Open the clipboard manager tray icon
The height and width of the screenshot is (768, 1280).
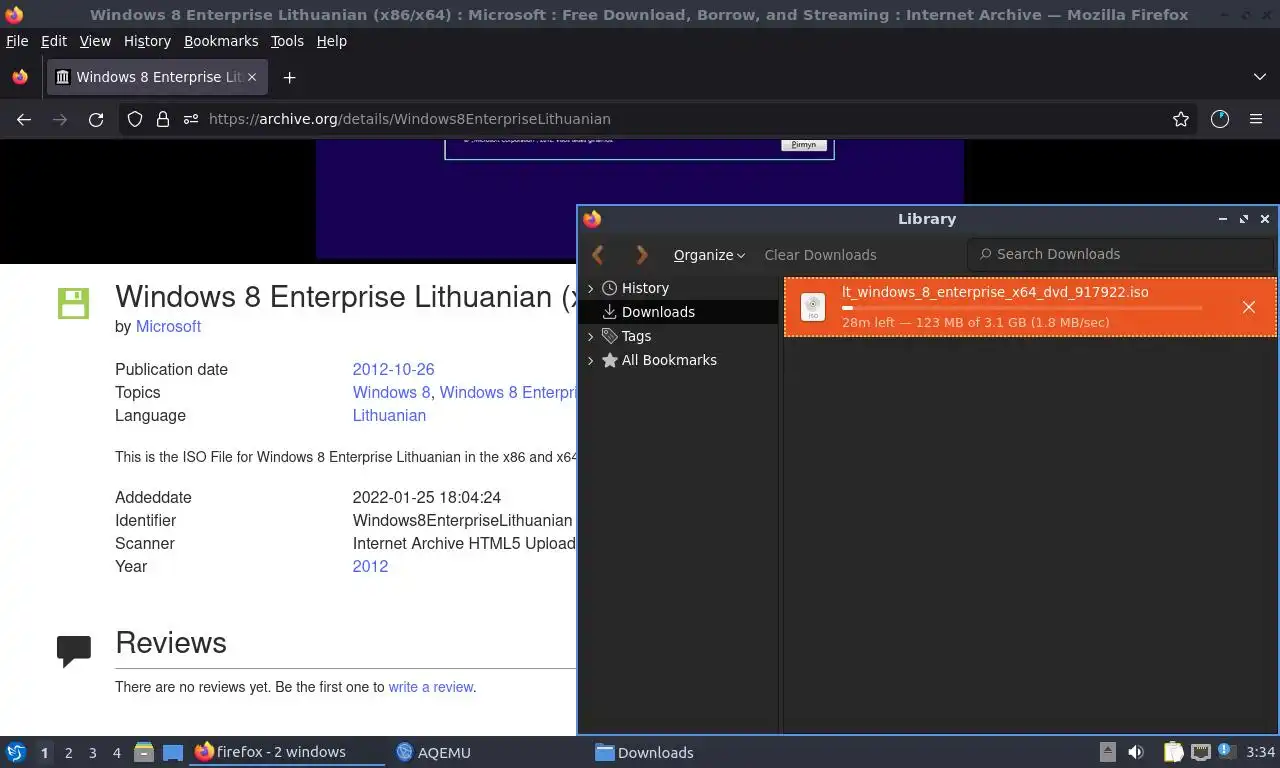click(1174, 752)
